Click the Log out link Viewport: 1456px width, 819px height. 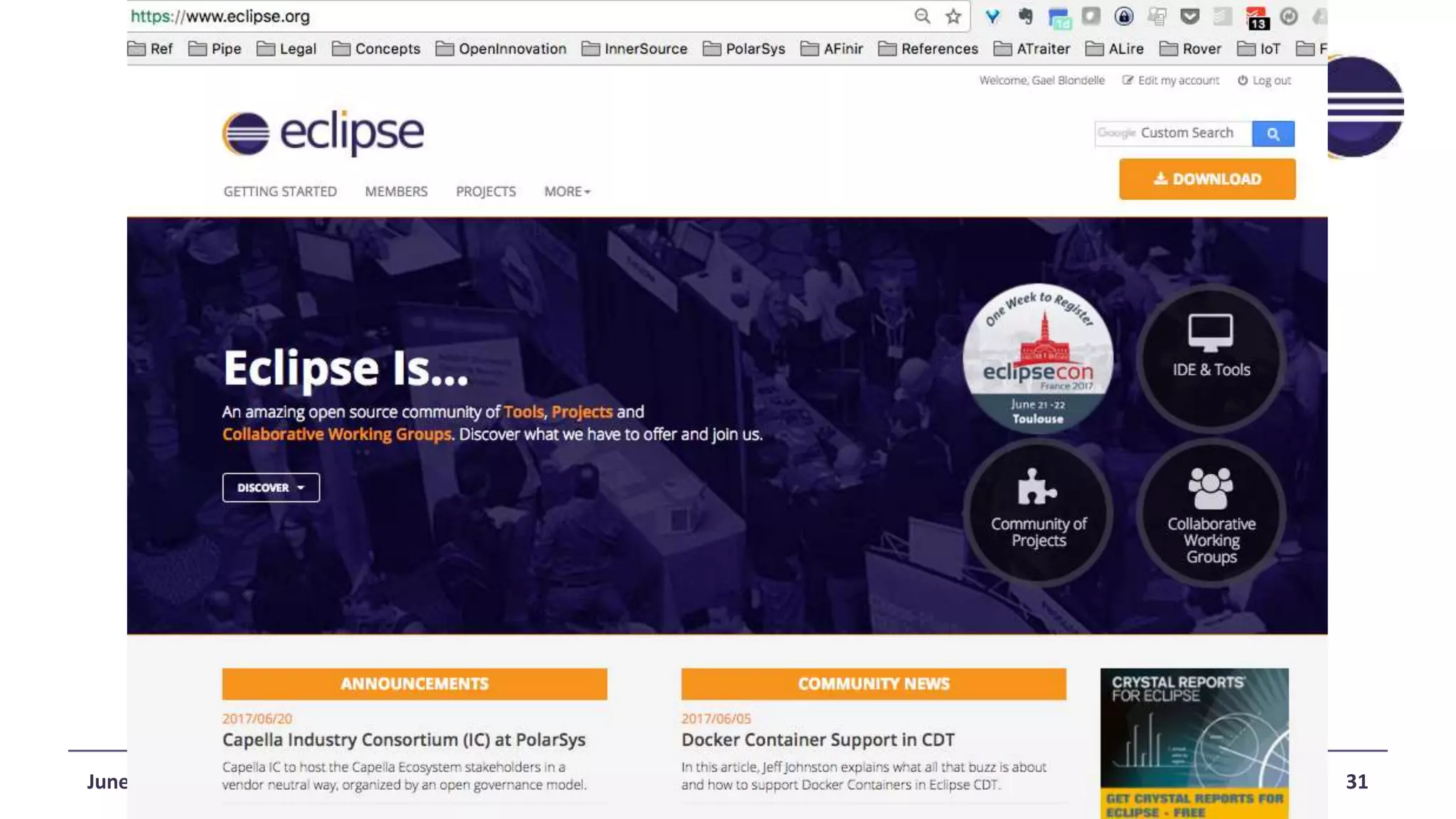[1264, 80]
